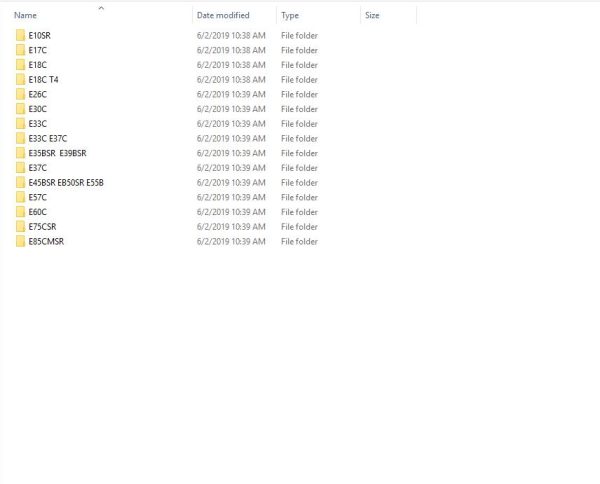Click the E30C folder icon
Screen dimensions: 600x484
coord(21,109)
